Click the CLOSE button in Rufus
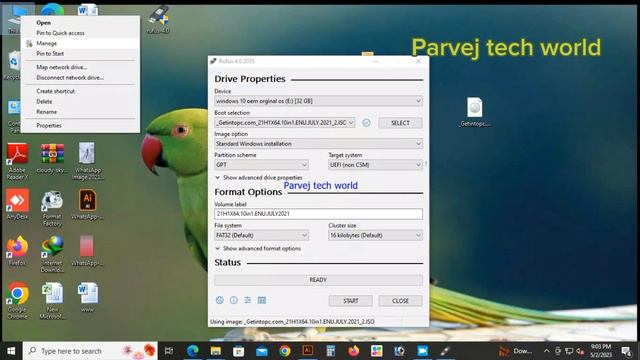The height and width of the screenshot is (360, 640). [400, 301]
